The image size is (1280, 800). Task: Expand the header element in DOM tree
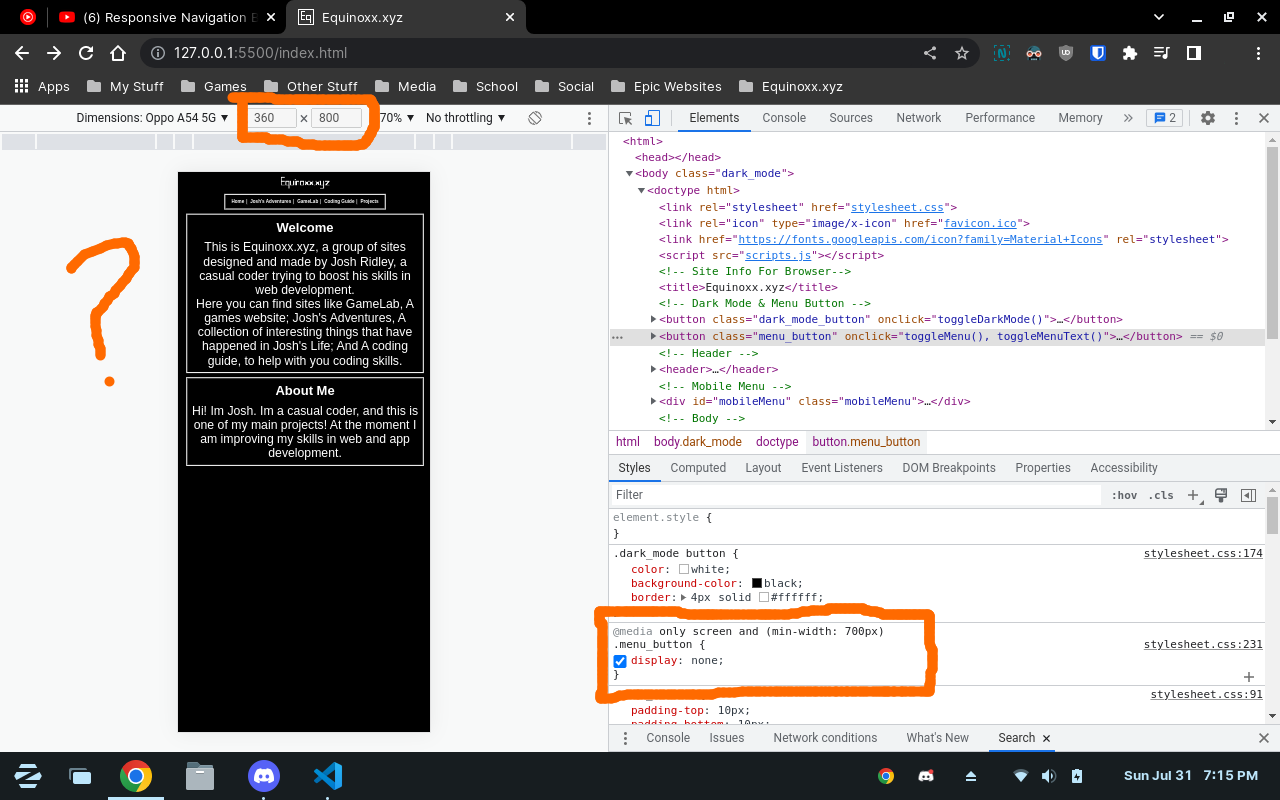click(x=653, y=369)
